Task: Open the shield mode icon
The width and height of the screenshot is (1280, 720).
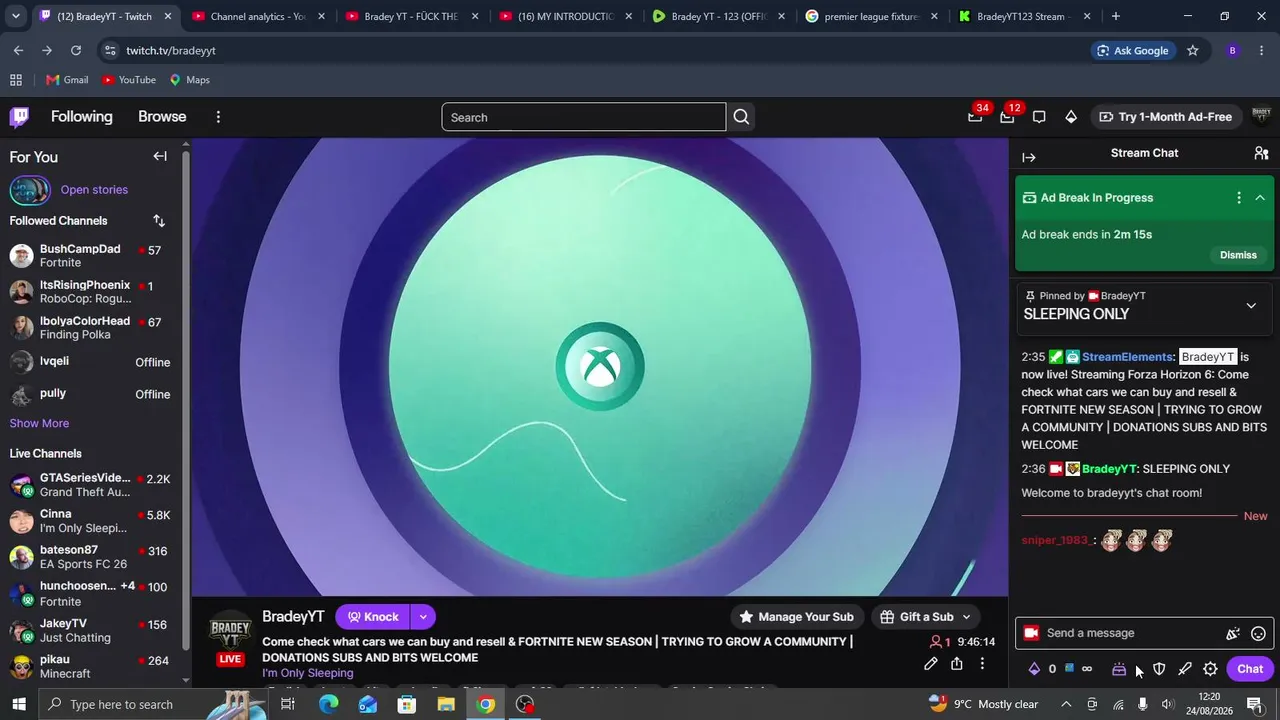Action: tap(1159, 669)
